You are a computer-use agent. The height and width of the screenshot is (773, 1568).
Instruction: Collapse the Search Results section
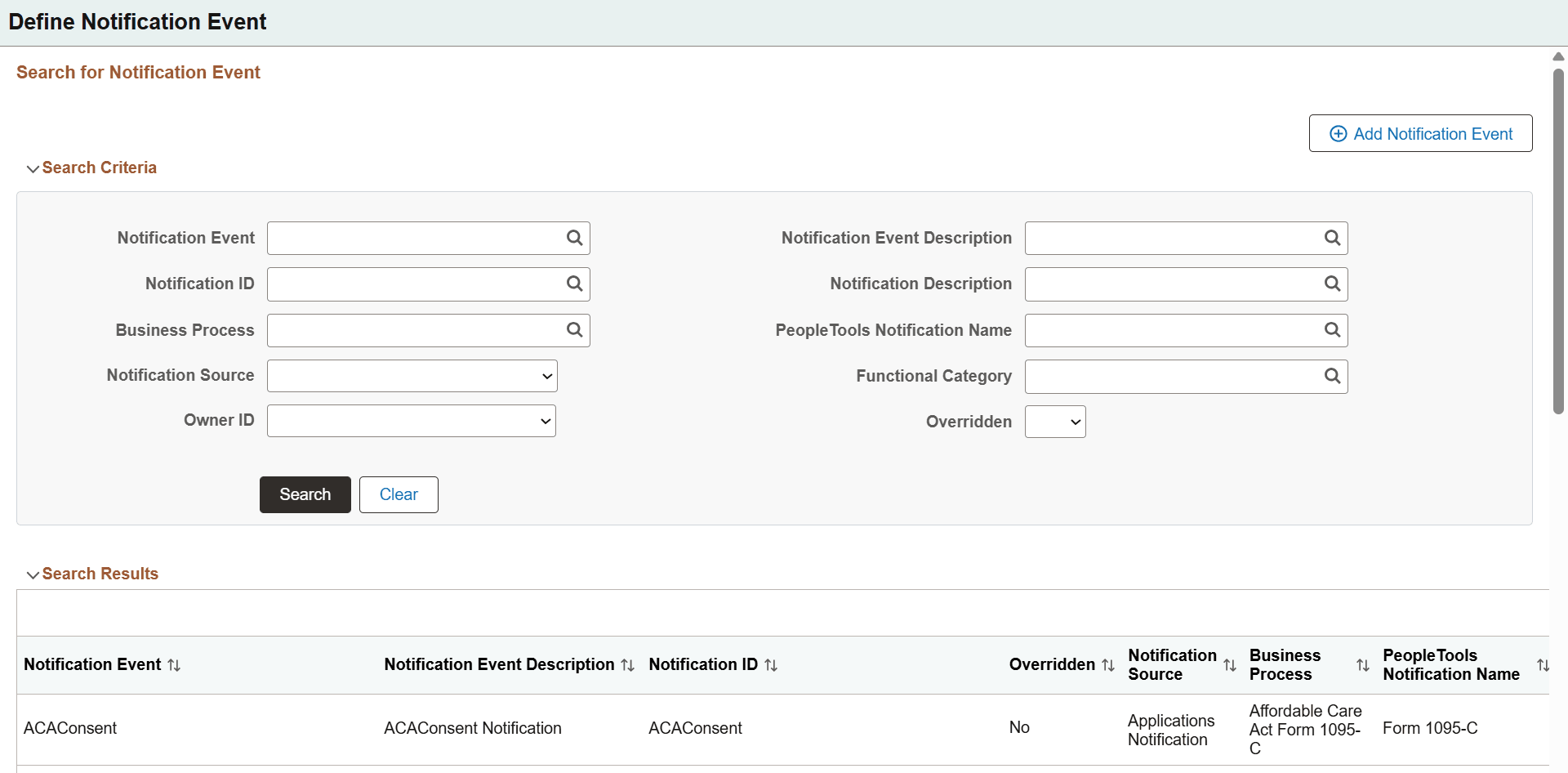click(x=33, y=574)
